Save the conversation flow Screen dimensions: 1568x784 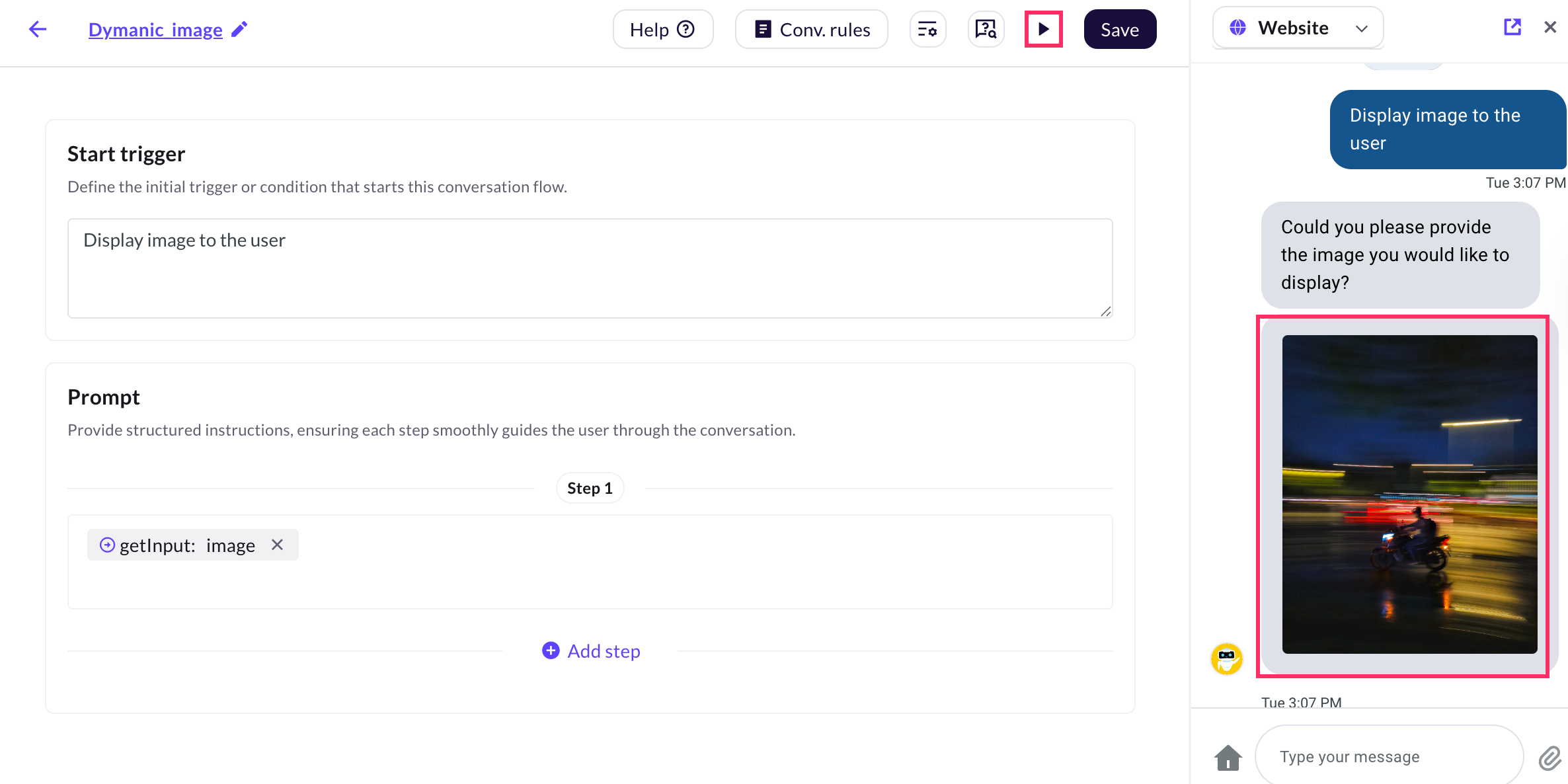pyautogui.click(x=1120, y=29)
